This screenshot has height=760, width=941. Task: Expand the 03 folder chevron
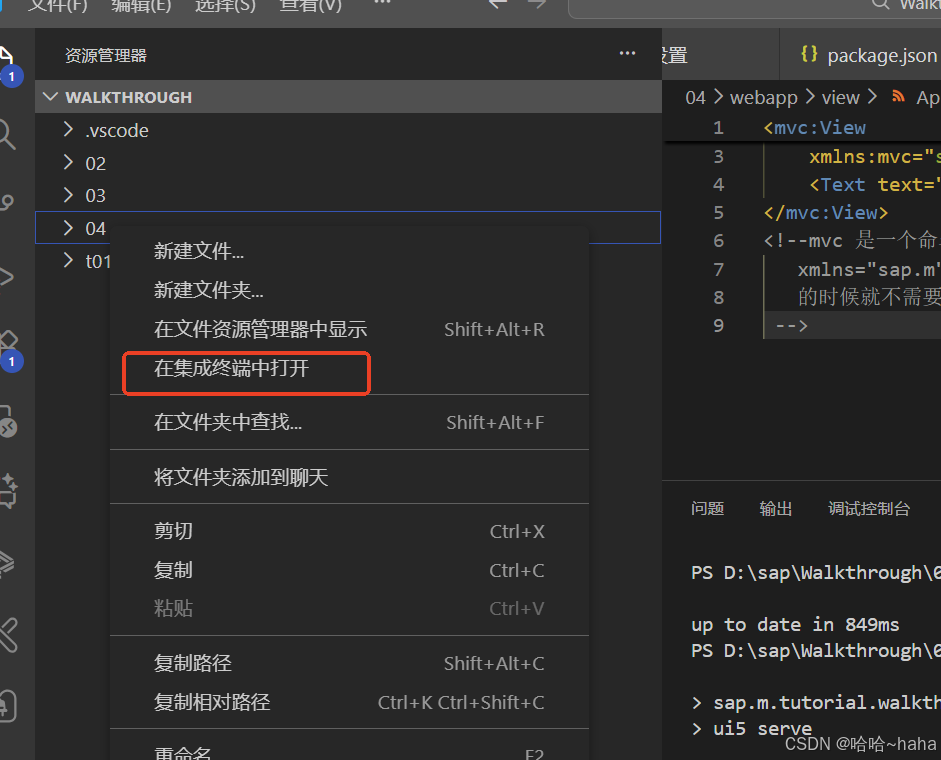coord(68,195)
